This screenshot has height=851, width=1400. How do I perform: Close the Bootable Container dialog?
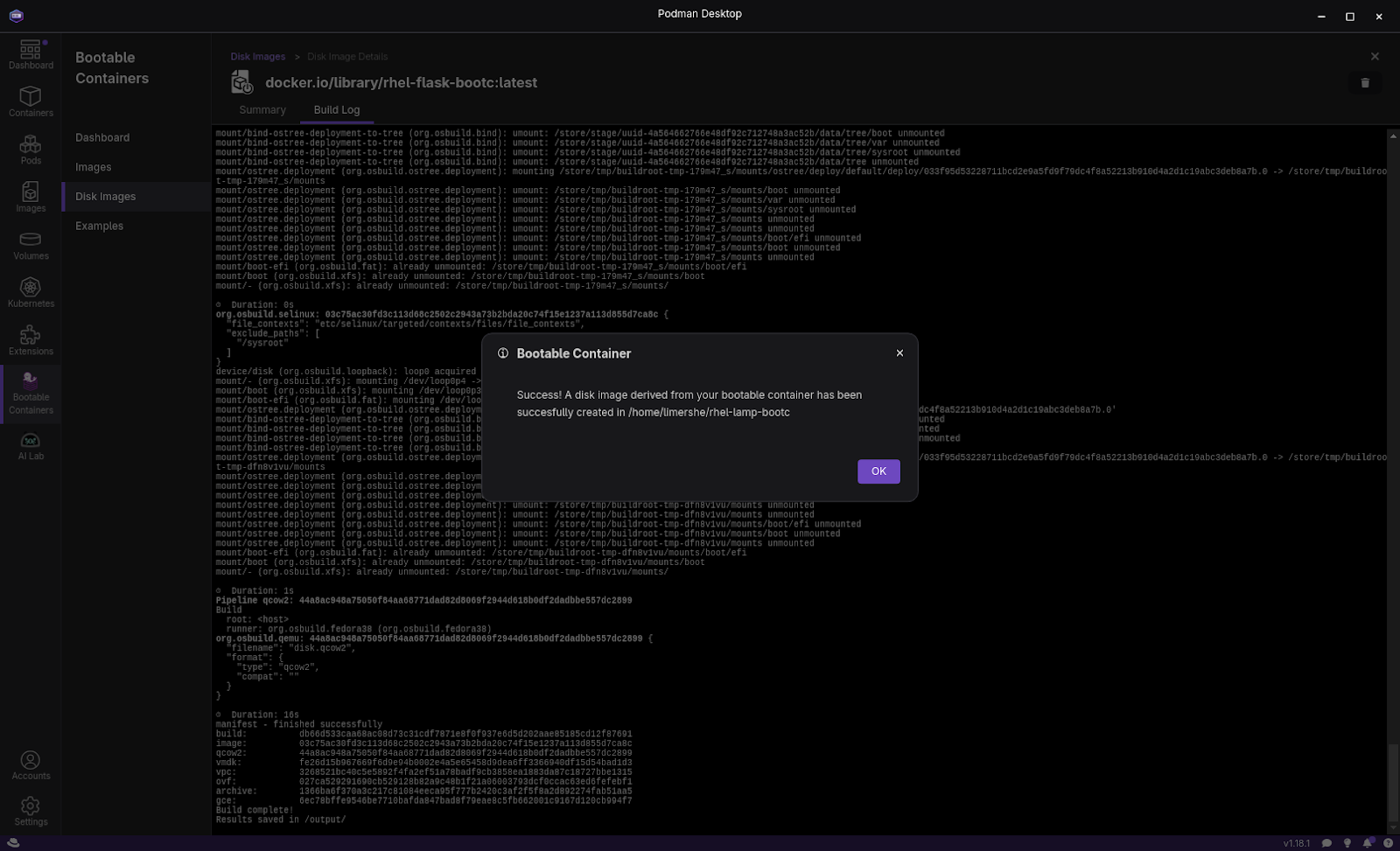(x=899, y=353)
